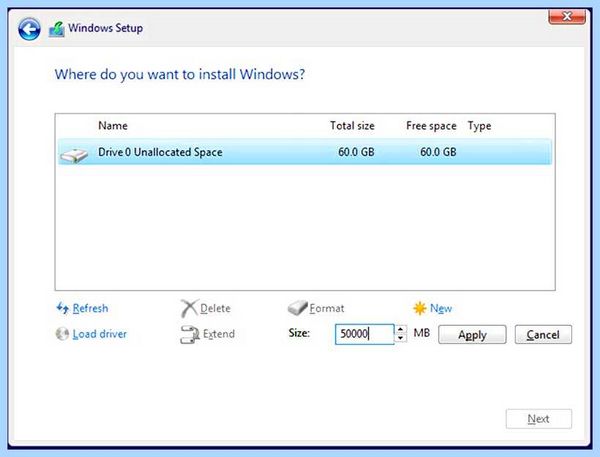The image size is (600, 457).
Task: Select the Drive 0 Unallocated Space row
Action: (x=305, y=152)
